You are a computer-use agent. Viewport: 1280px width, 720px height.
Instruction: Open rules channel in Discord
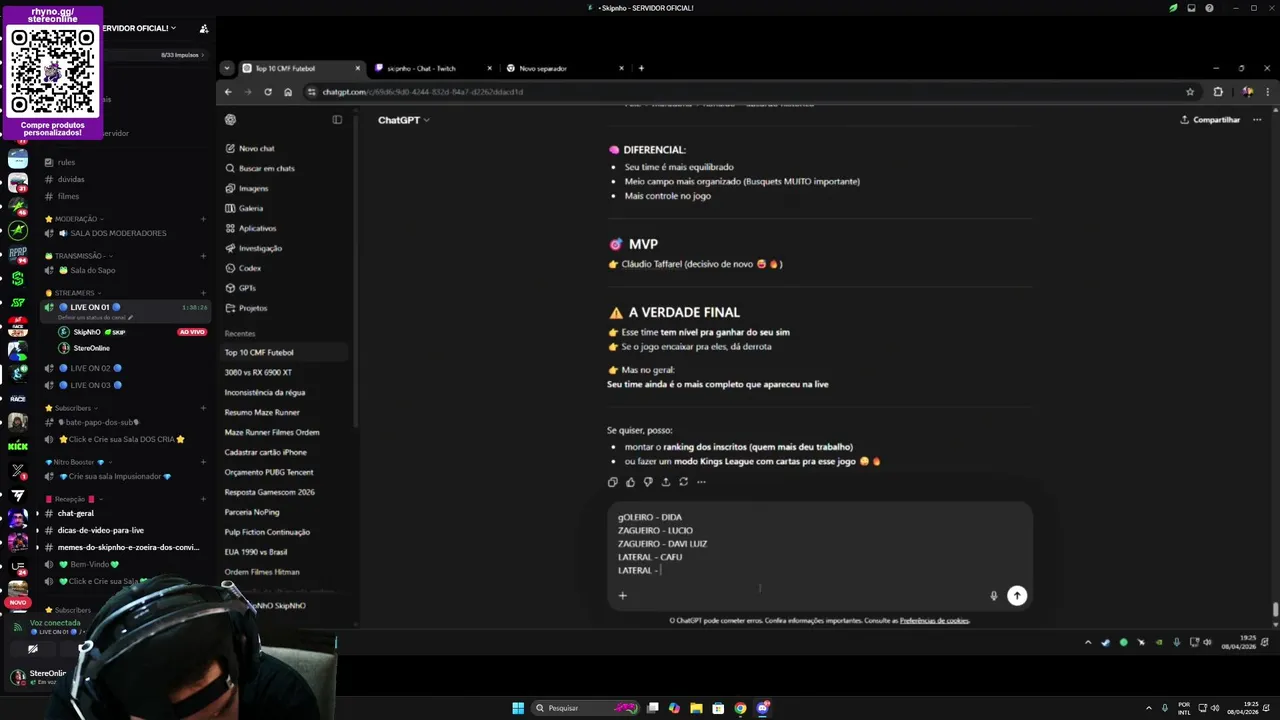click(x=66, y=162)
